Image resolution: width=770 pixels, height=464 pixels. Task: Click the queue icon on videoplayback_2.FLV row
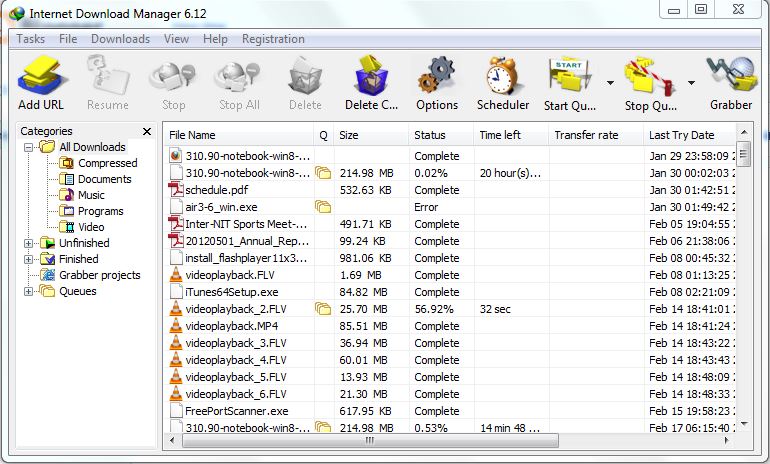click(x=323, y=308)
